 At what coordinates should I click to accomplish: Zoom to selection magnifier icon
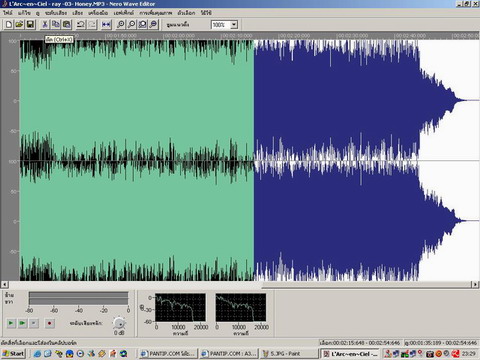(x=143, y=24)
